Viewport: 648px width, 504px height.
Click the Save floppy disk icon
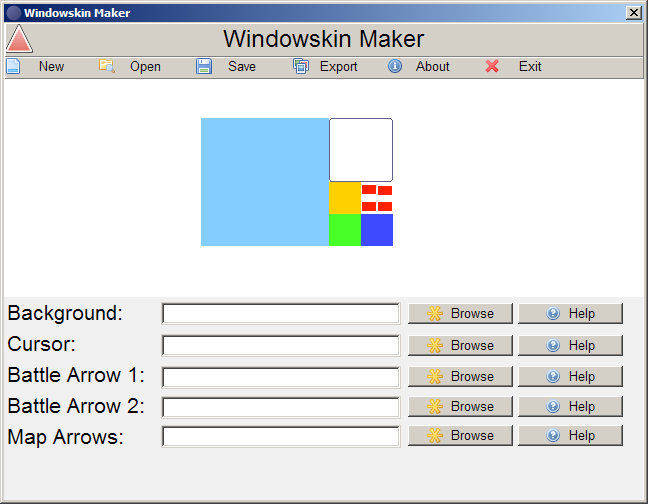204,67
